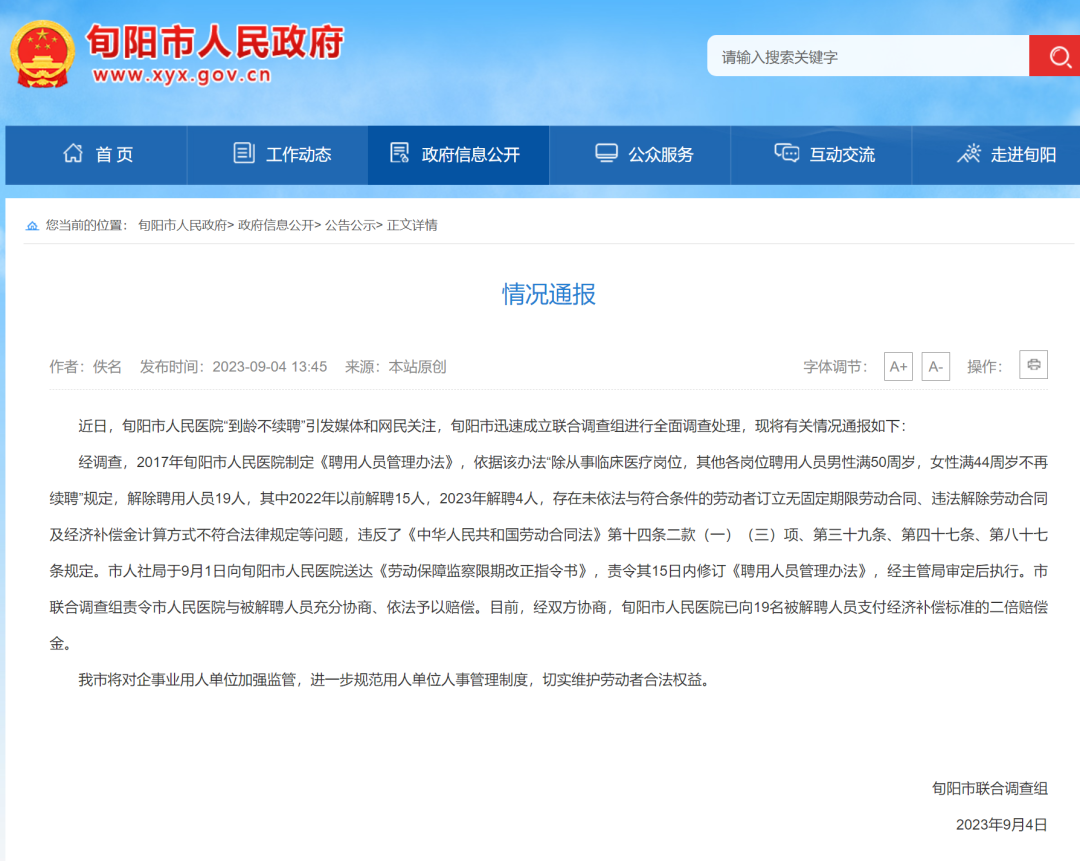This screenshot has width=1080, height=861.
Task: Decrease font size with A- button
Action: pyautogui.click(x=935, y=367)
